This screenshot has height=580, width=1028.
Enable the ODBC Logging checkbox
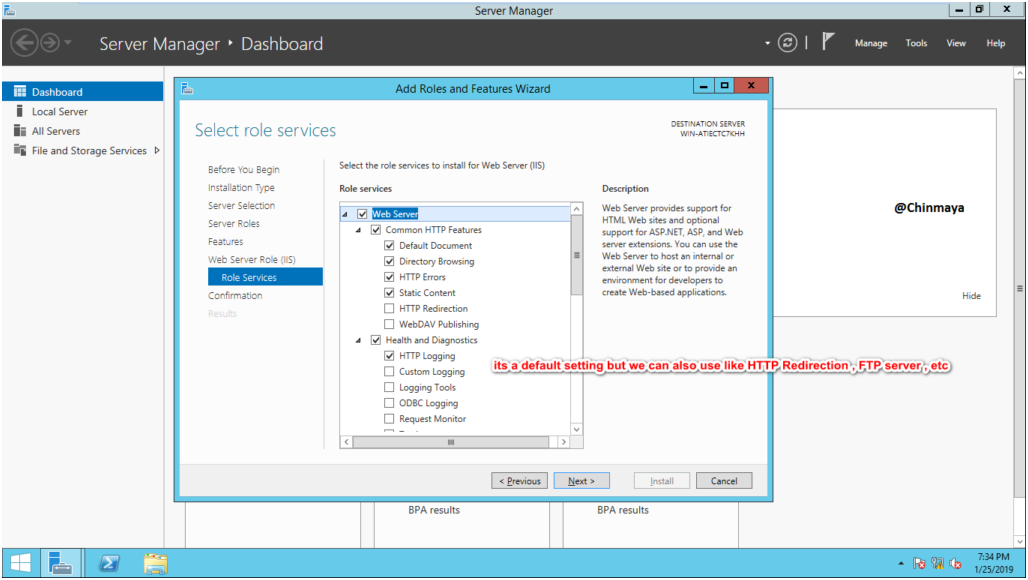[389, 403]
